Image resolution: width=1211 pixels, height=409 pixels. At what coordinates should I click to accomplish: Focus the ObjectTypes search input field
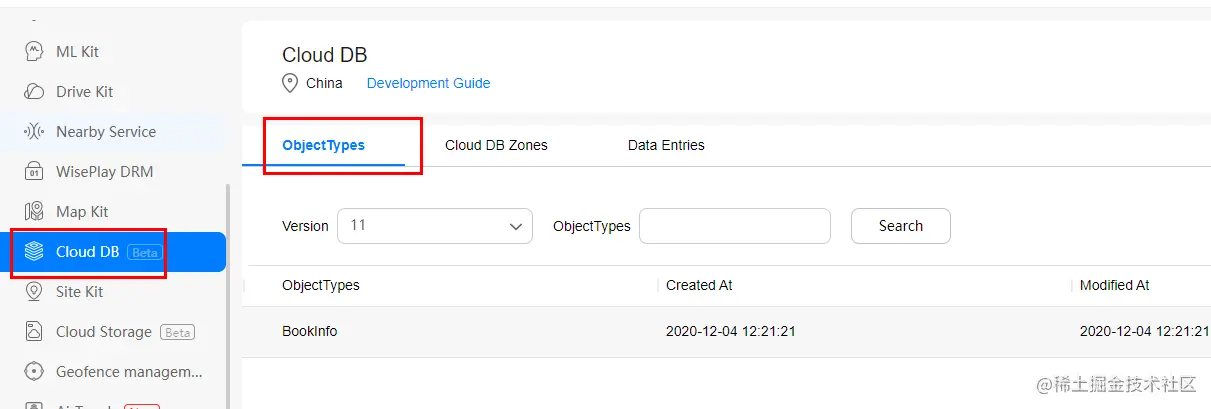tap(735, 226)
